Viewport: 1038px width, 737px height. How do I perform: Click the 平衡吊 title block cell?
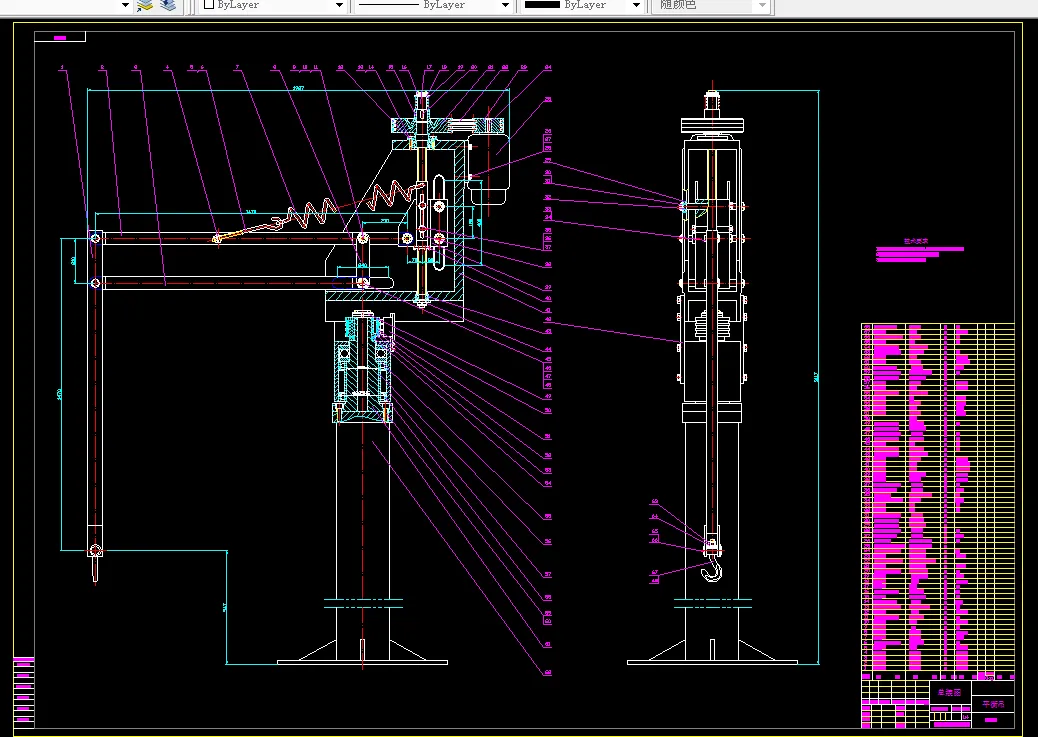point(991,704)
